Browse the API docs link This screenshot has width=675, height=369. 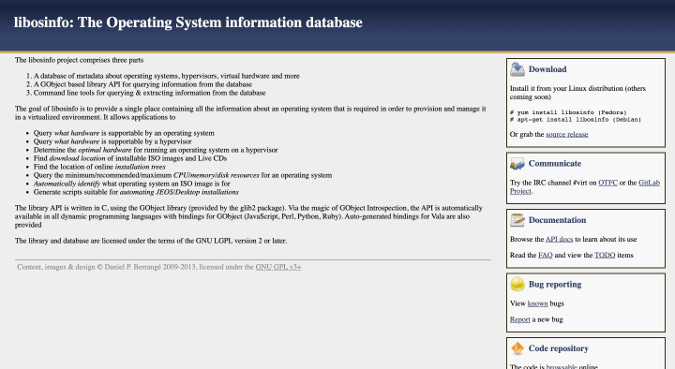coord(559,239)
